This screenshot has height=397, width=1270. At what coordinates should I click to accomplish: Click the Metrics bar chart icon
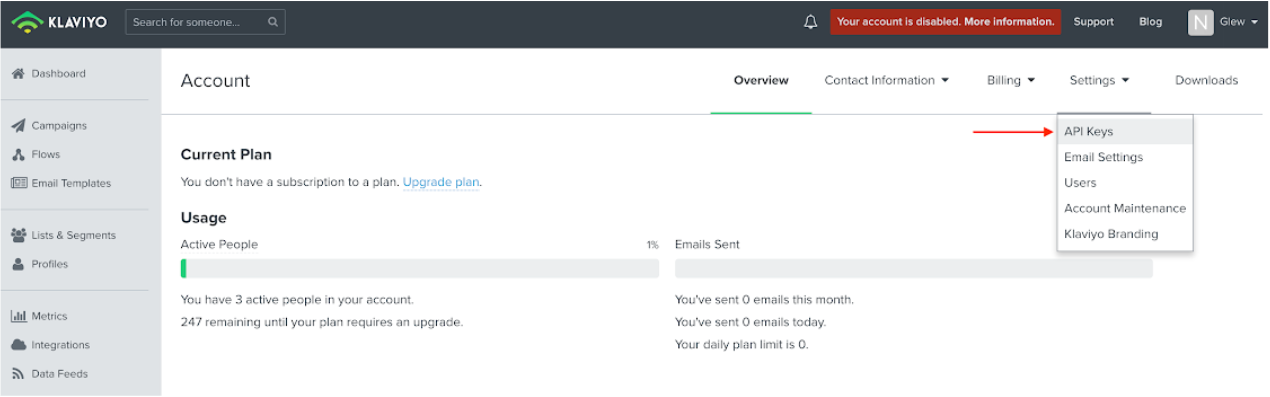click(19, 316)
